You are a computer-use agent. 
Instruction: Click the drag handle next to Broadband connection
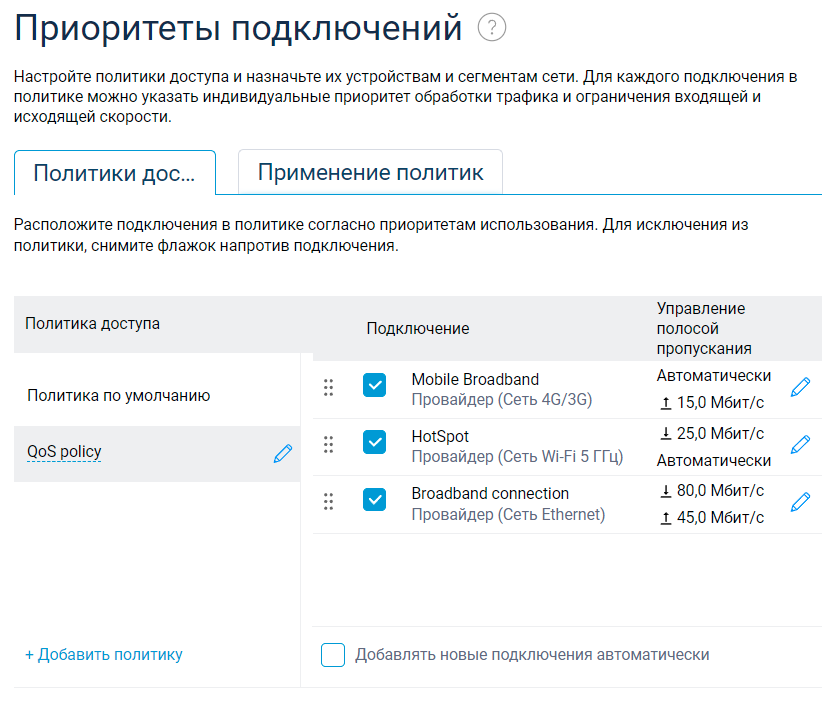tap(330, 501)
